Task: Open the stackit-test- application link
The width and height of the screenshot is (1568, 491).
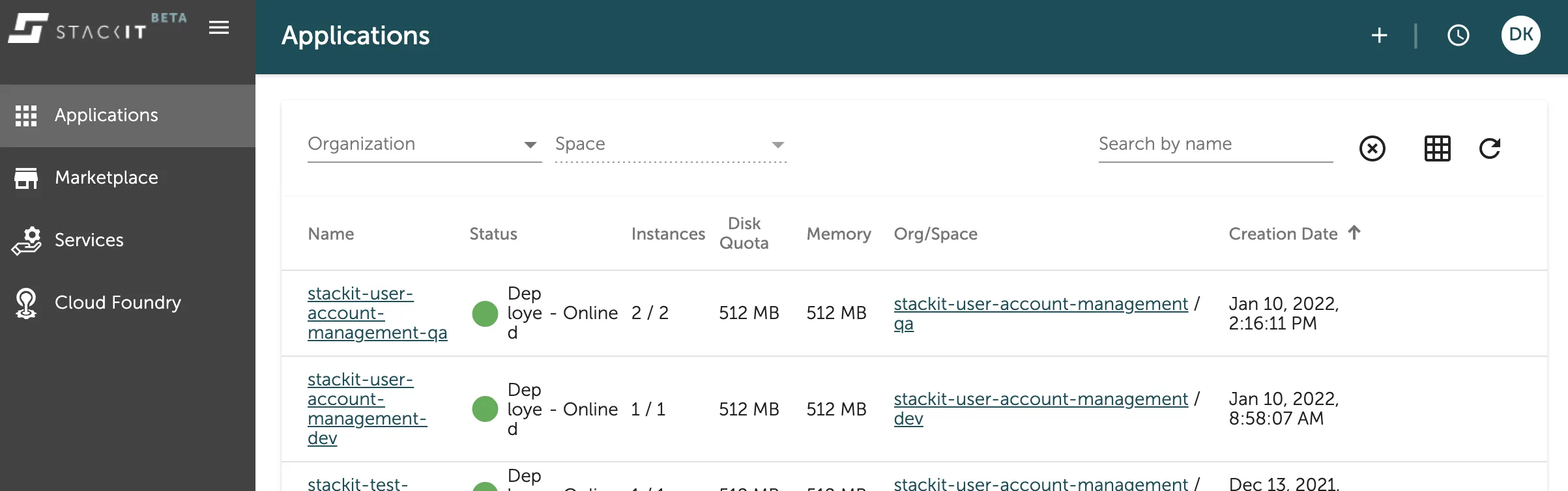Action: point(358,484)
